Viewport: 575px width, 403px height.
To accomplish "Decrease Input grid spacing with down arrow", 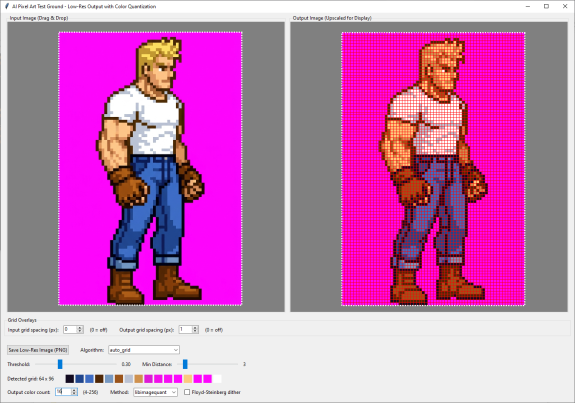I will (80, 331).
